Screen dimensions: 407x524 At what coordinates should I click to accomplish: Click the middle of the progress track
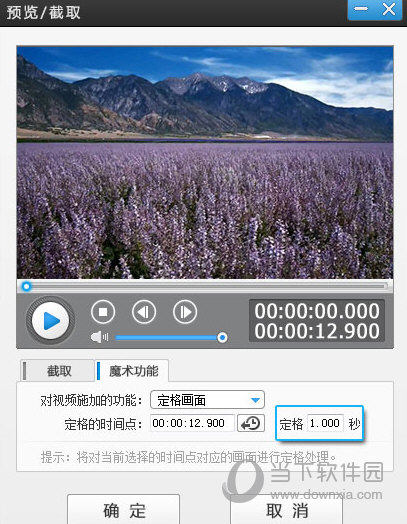coord(205,286)
